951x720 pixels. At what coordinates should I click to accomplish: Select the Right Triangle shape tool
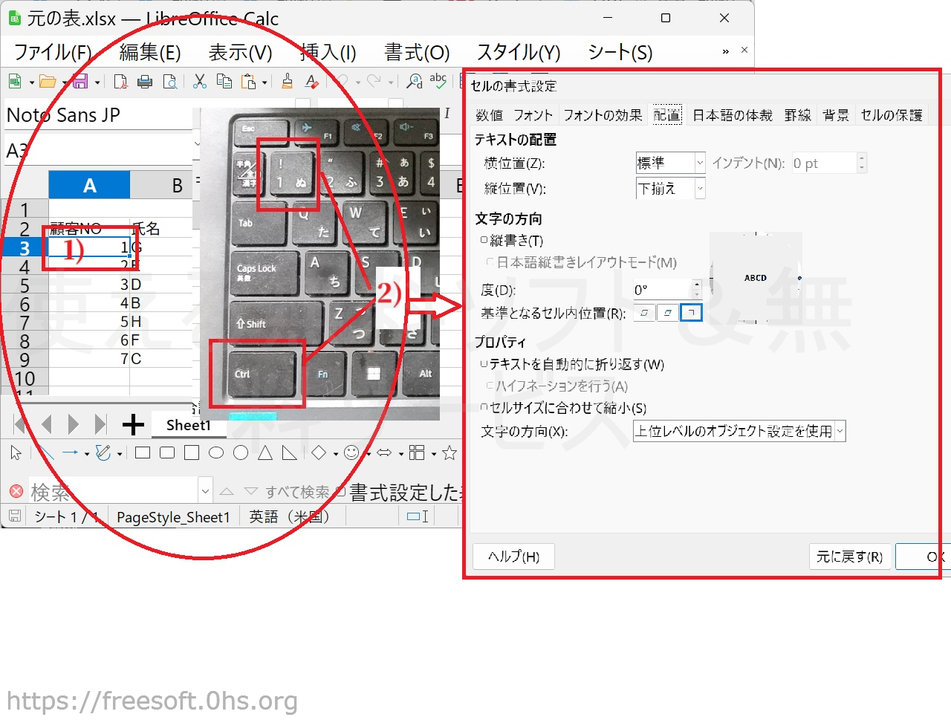289,453
